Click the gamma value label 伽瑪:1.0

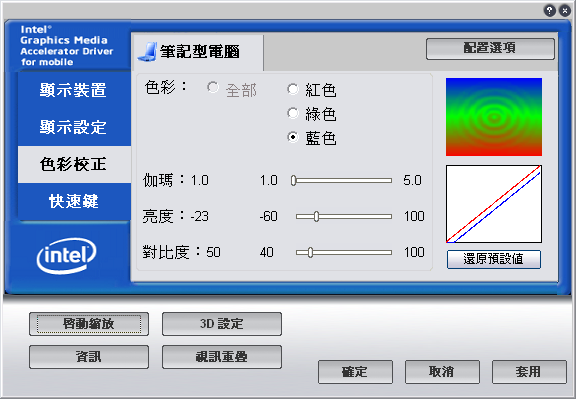click(x=176, y=180)
